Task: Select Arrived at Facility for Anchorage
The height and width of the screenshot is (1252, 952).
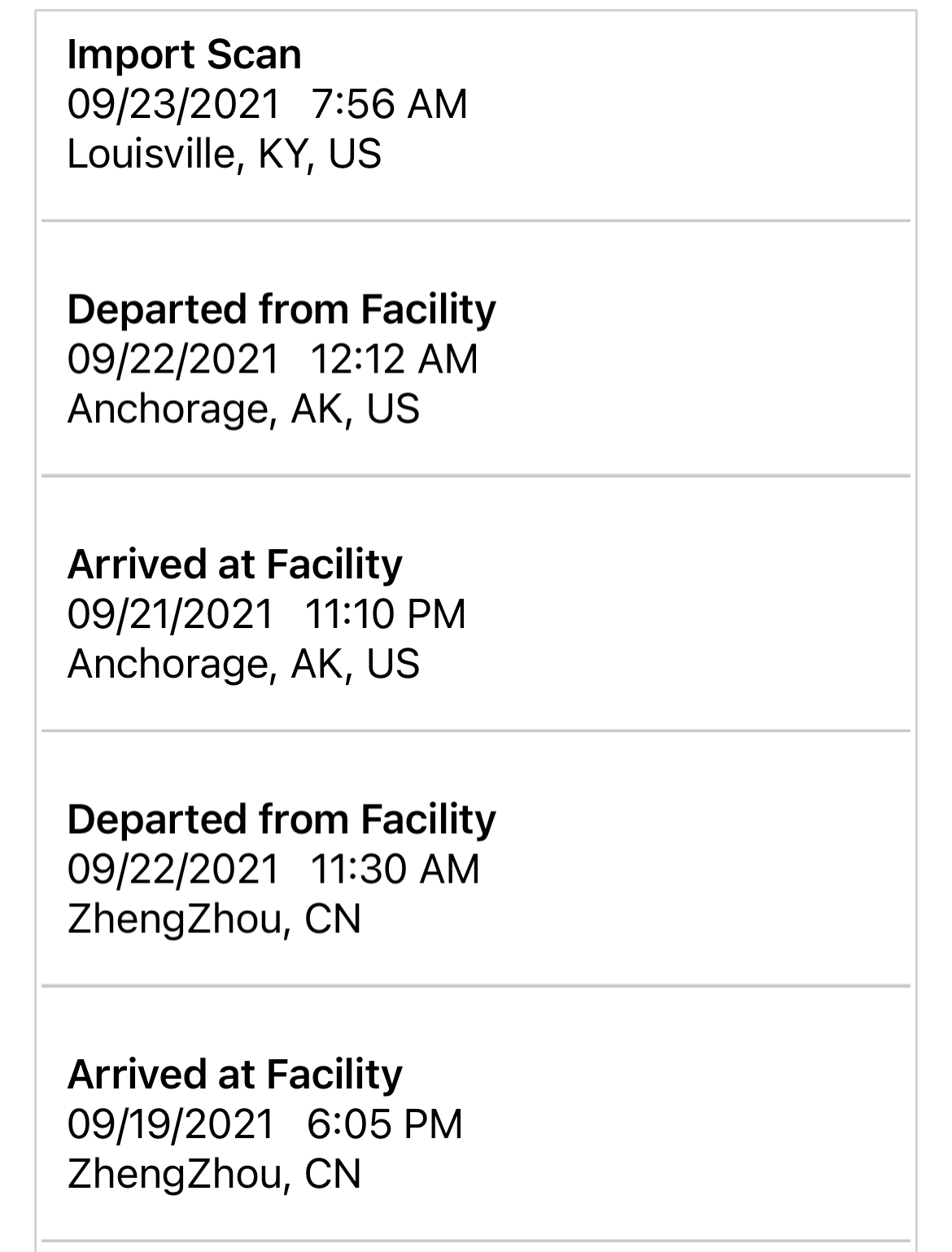Action: click(x=234, y=565)
